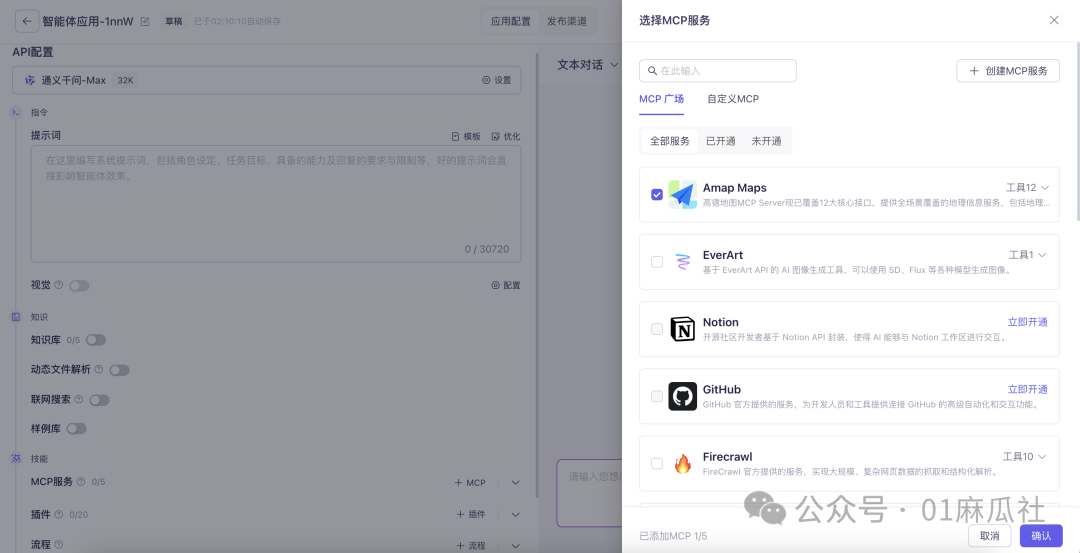The image size is (1080, 553).
Task: Expand the 流程 section chevron
Action: (515, 545)
